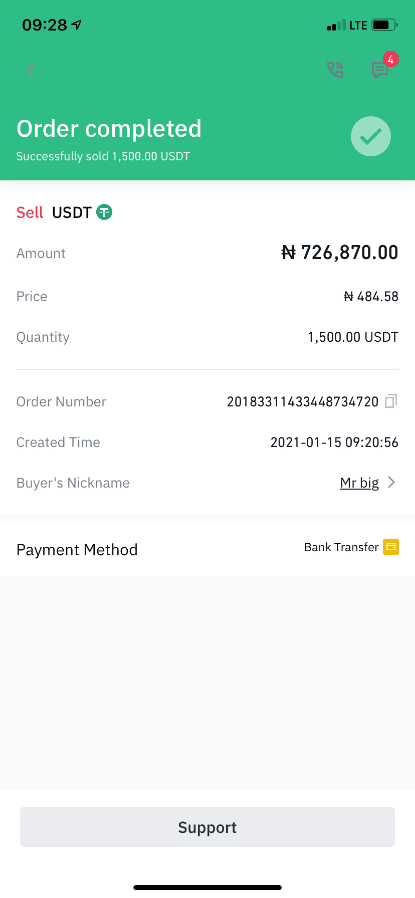415x898 pixels.
Task: Tap the order number digits
Action: pos(303,401)
